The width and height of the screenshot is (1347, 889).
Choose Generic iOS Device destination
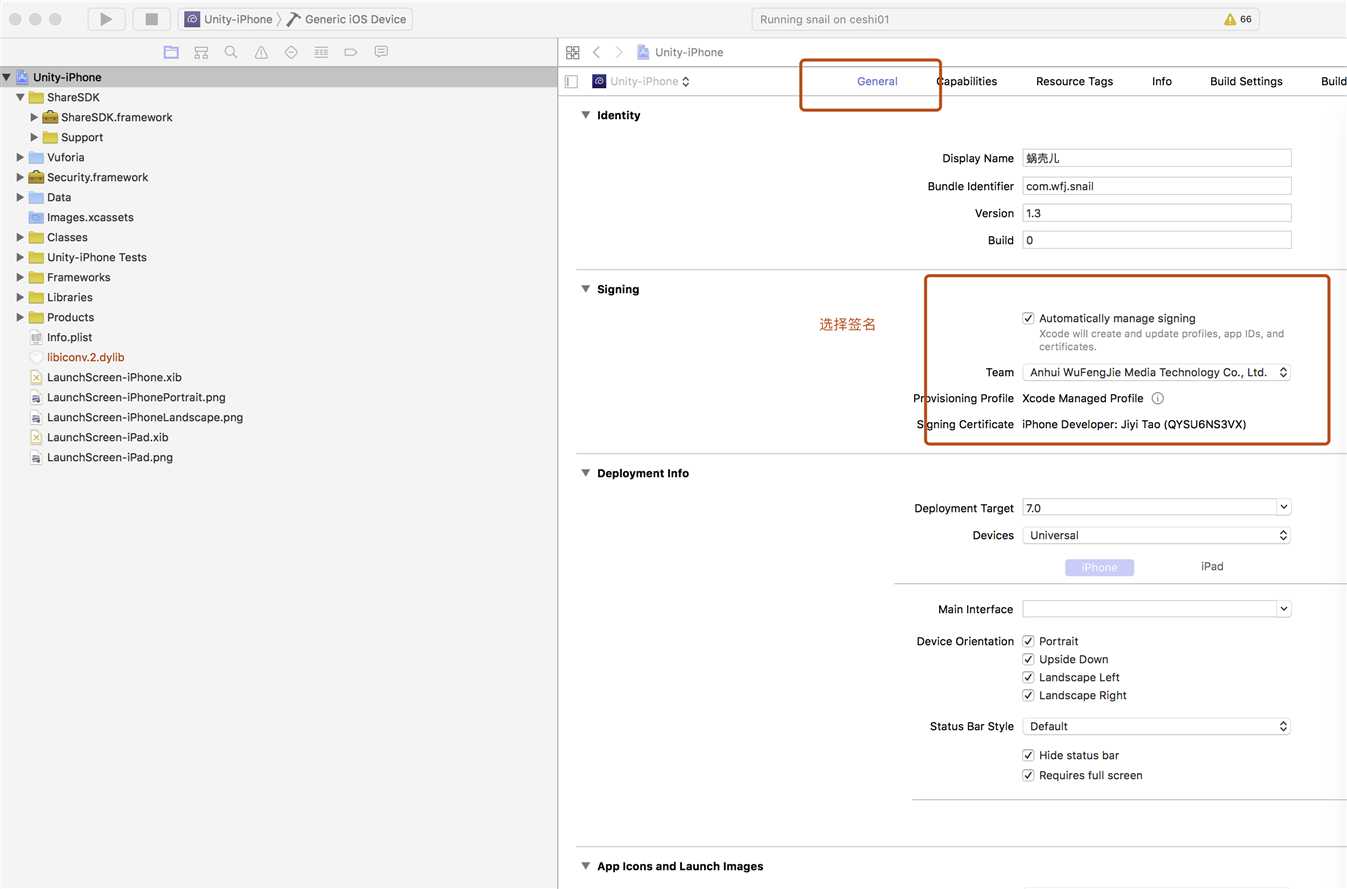[347, 19]
